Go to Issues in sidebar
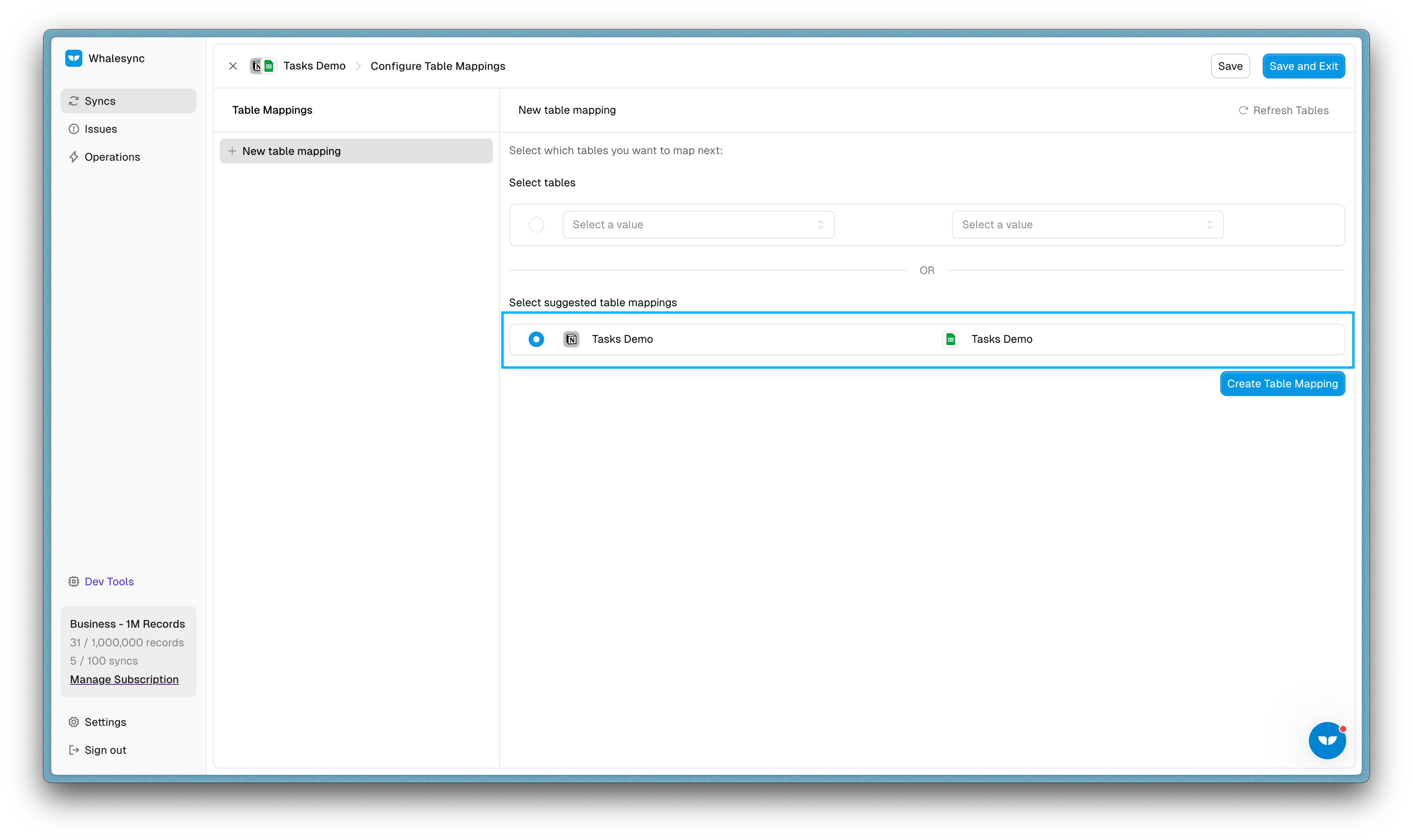Screen dimensions: 1413x840 [x=100, y=129]
